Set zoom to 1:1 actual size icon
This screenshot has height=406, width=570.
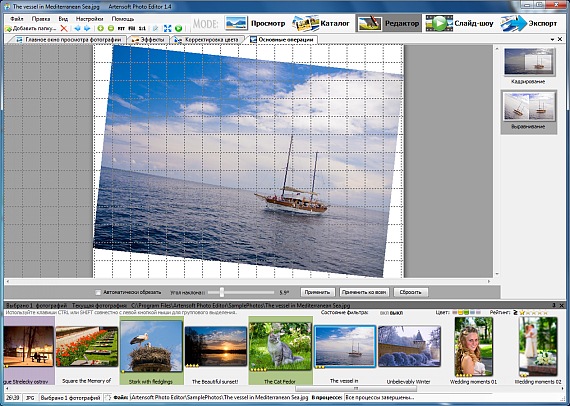click(142, 28)
